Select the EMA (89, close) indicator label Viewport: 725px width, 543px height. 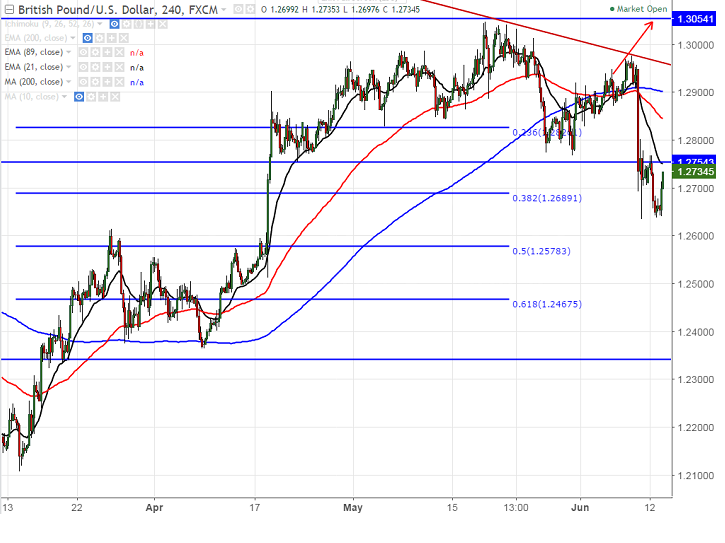click(x=34, y=52)
